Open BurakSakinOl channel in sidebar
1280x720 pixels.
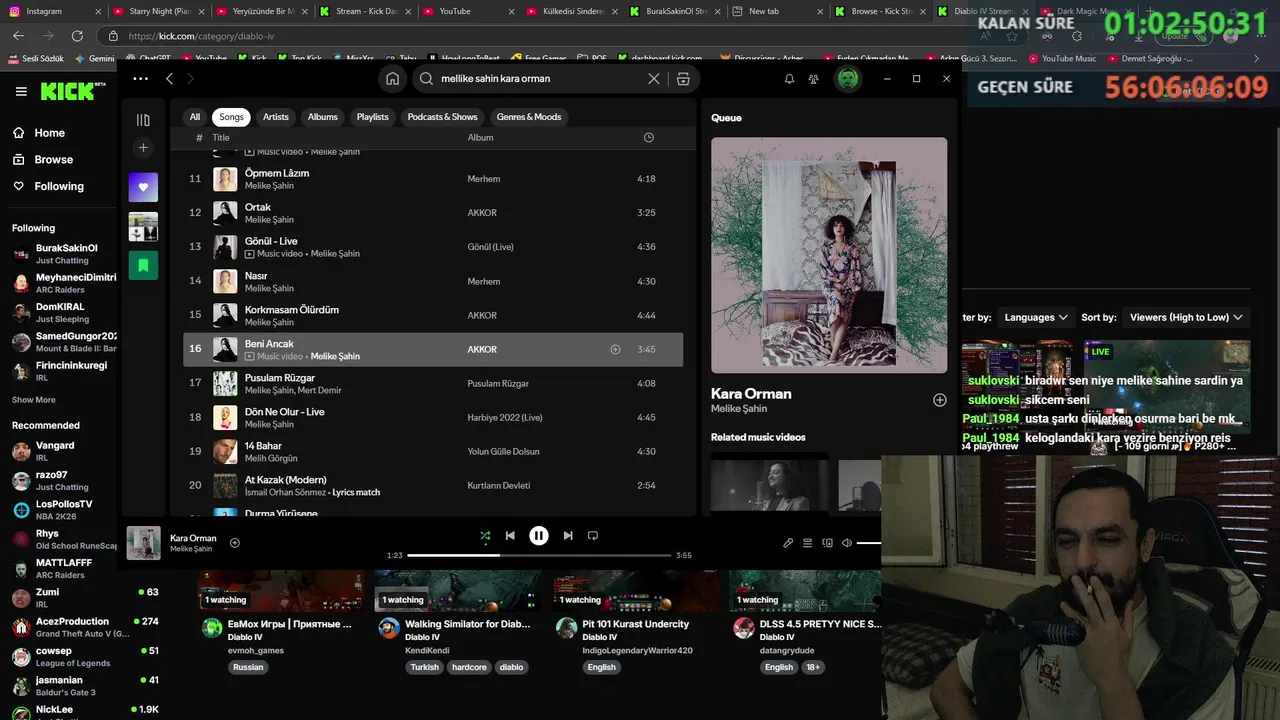pyautogui.click(x=66, y=254)
